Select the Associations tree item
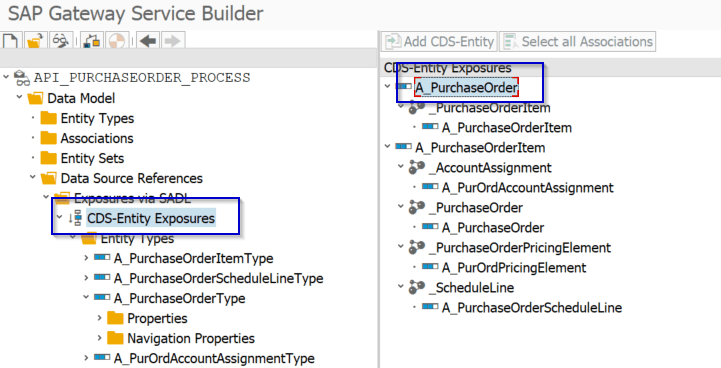Viewport: 721px width, 368px height. (x=97, y=138)
